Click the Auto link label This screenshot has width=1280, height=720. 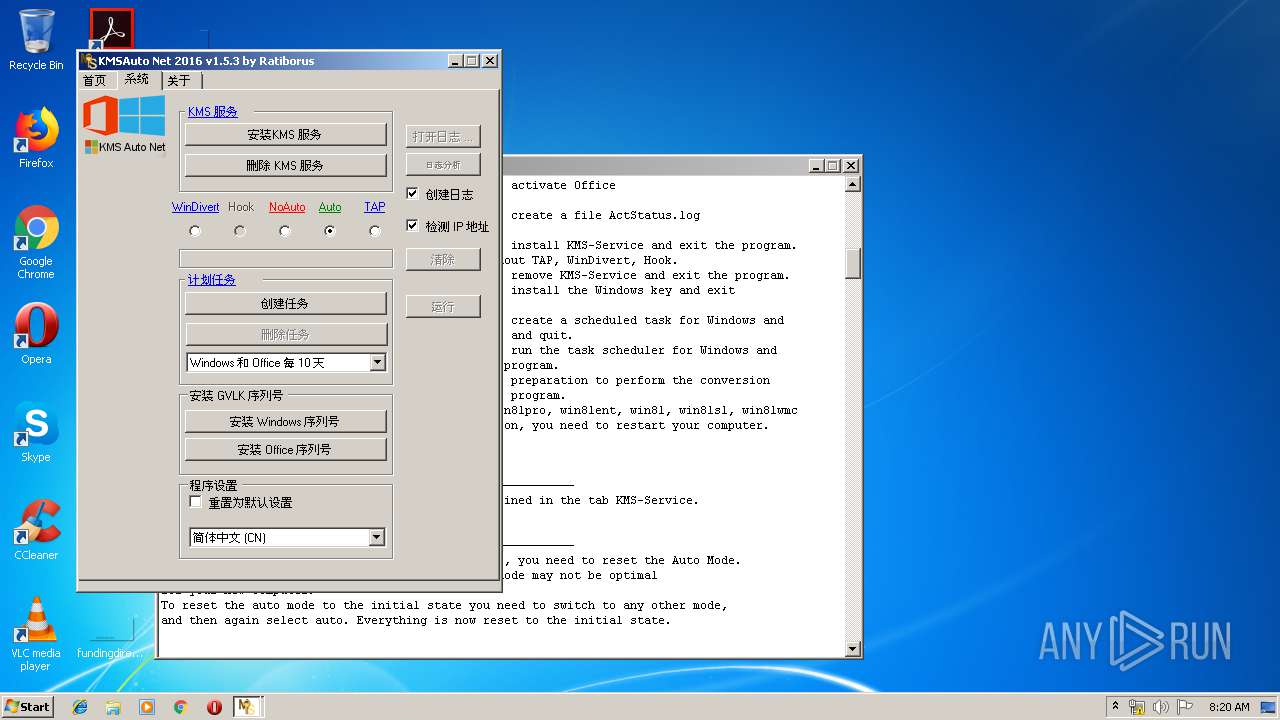(x=330, y=207)
